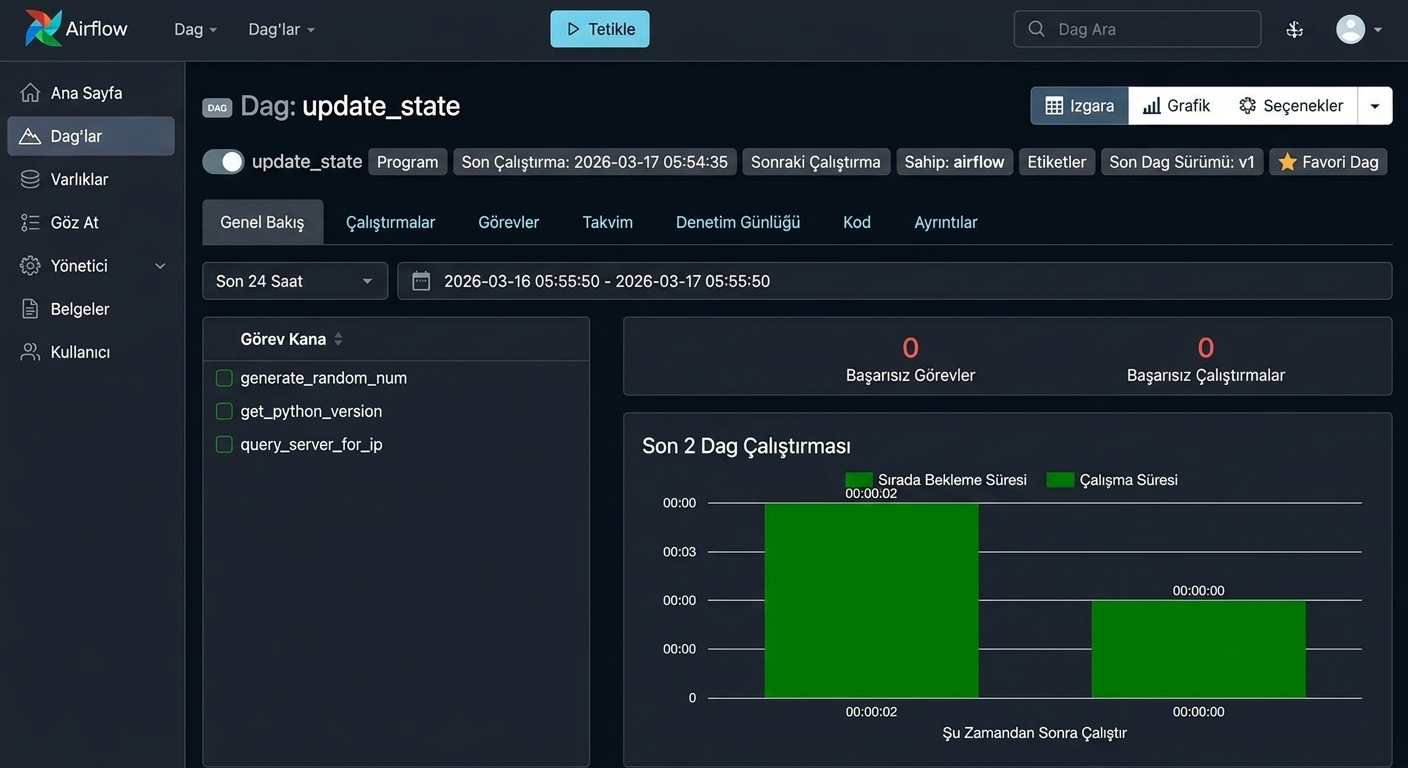Toggle Çalışma Süresi legend swatch
Image resolution: width=1408 pixels, height=768 pixels.
(x=1061, y=480)
